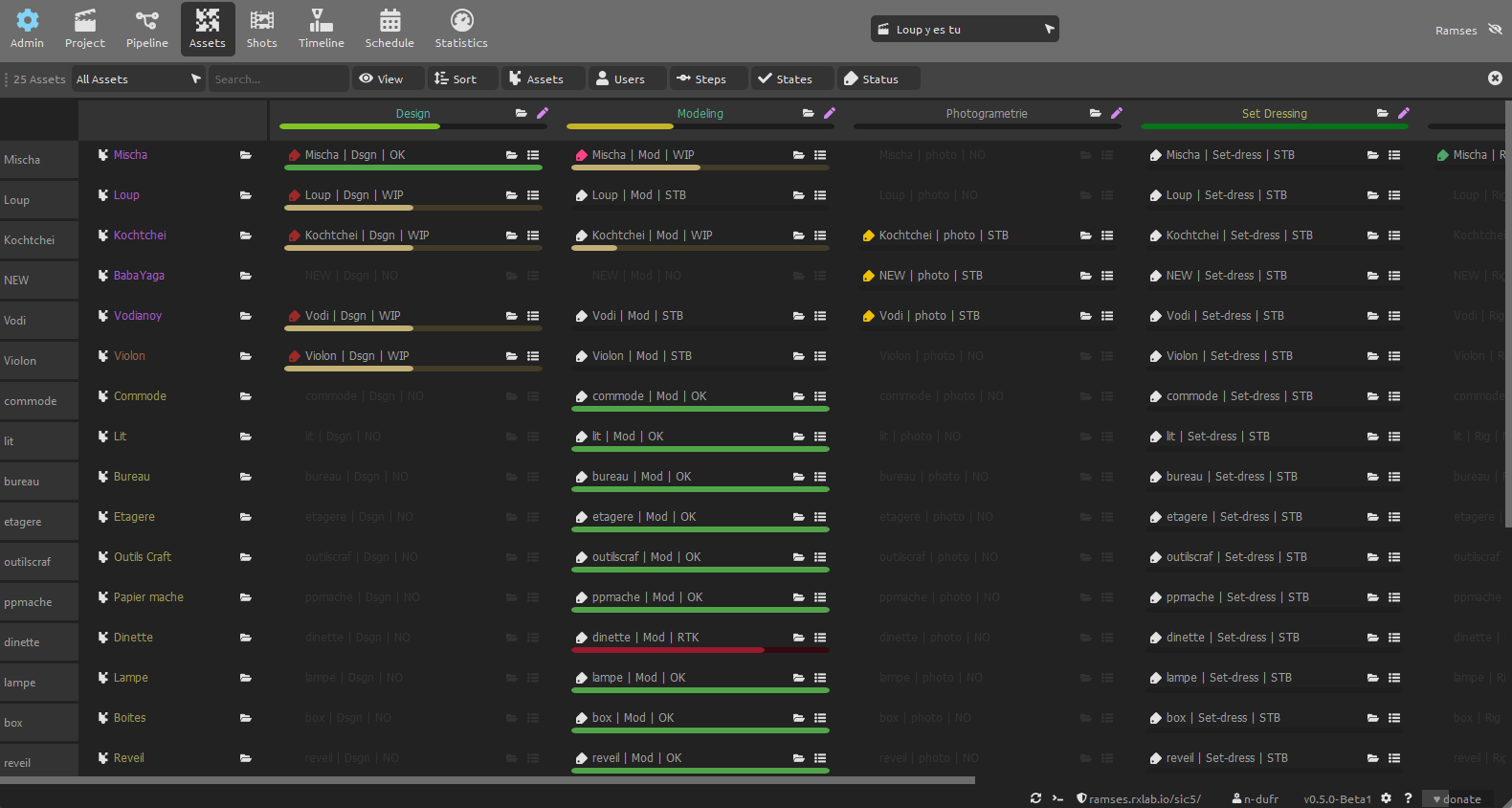Open the Pipeline editor
The image size is (1512, 808).
click(146, 29)
